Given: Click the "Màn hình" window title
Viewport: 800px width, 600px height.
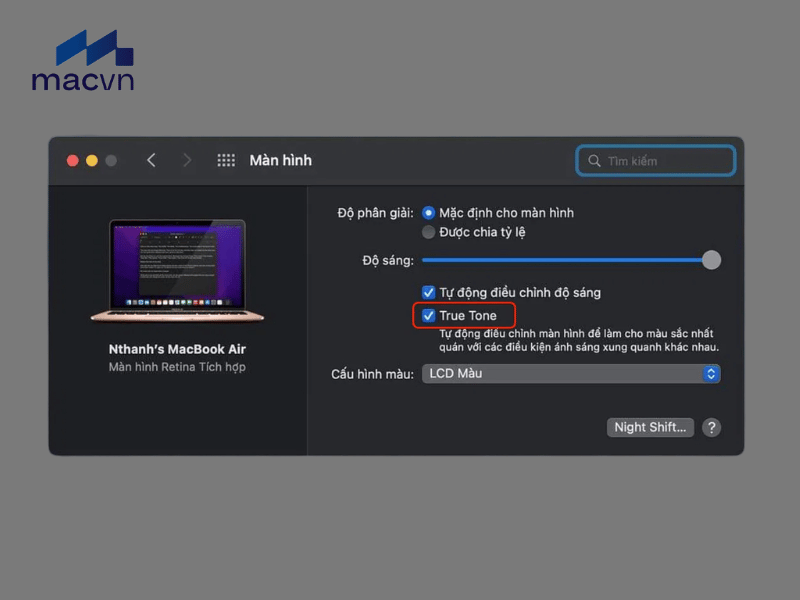Looking at the screenshot, I should [x=281, y=160].
